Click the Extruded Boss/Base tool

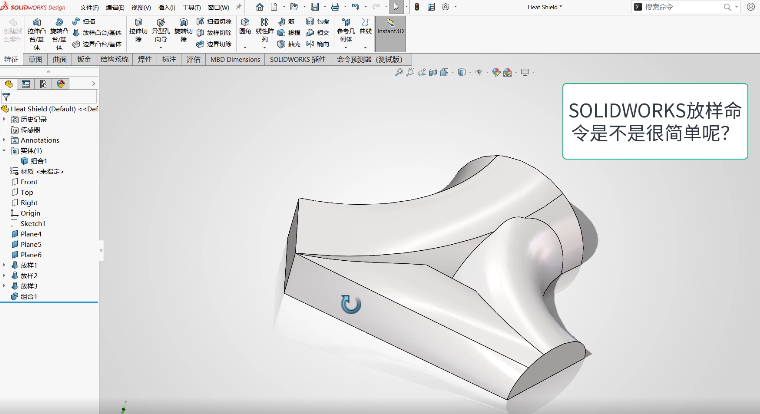[x=36, y=33]
